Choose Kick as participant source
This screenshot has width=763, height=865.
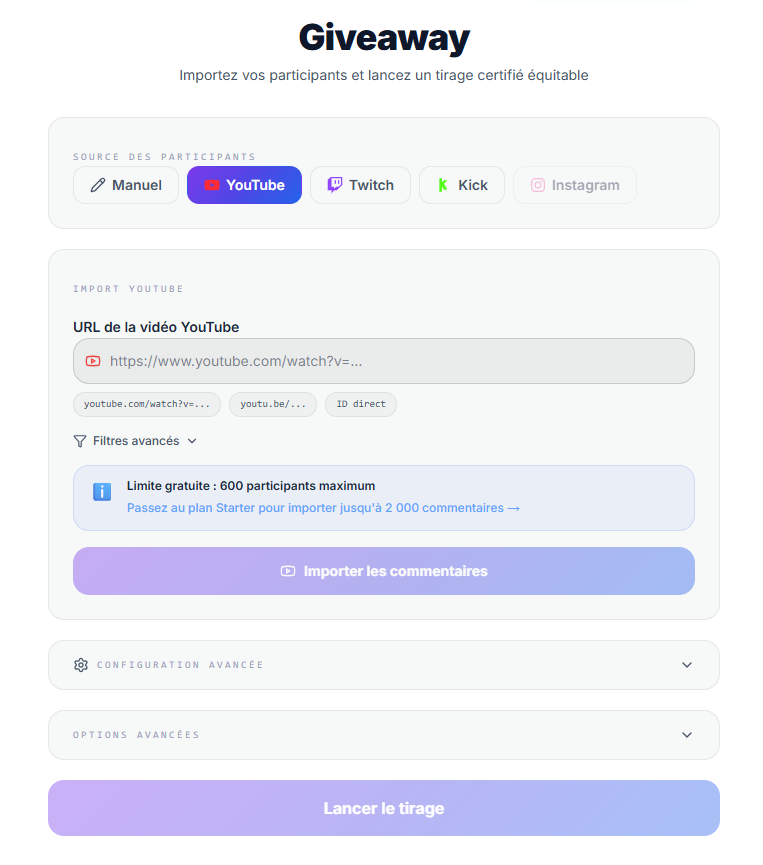[462, 185]
